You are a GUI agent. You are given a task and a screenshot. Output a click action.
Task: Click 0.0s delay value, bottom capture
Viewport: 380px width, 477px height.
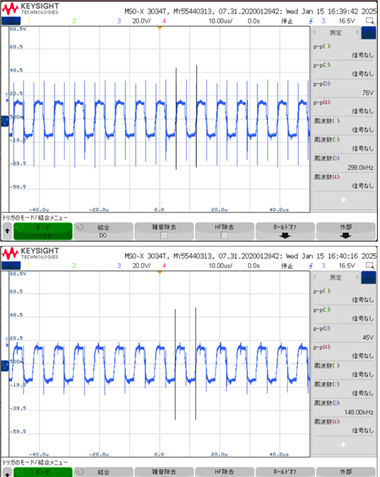(254, 266)
